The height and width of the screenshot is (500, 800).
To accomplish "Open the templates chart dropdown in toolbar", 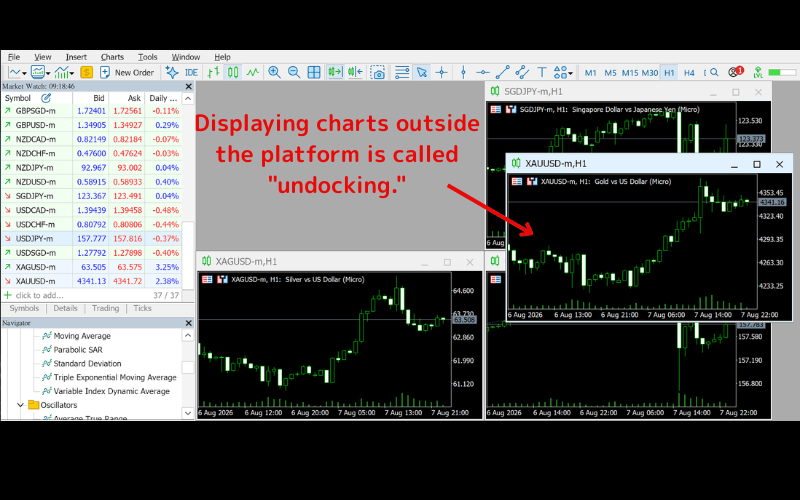I will point(40,72).
